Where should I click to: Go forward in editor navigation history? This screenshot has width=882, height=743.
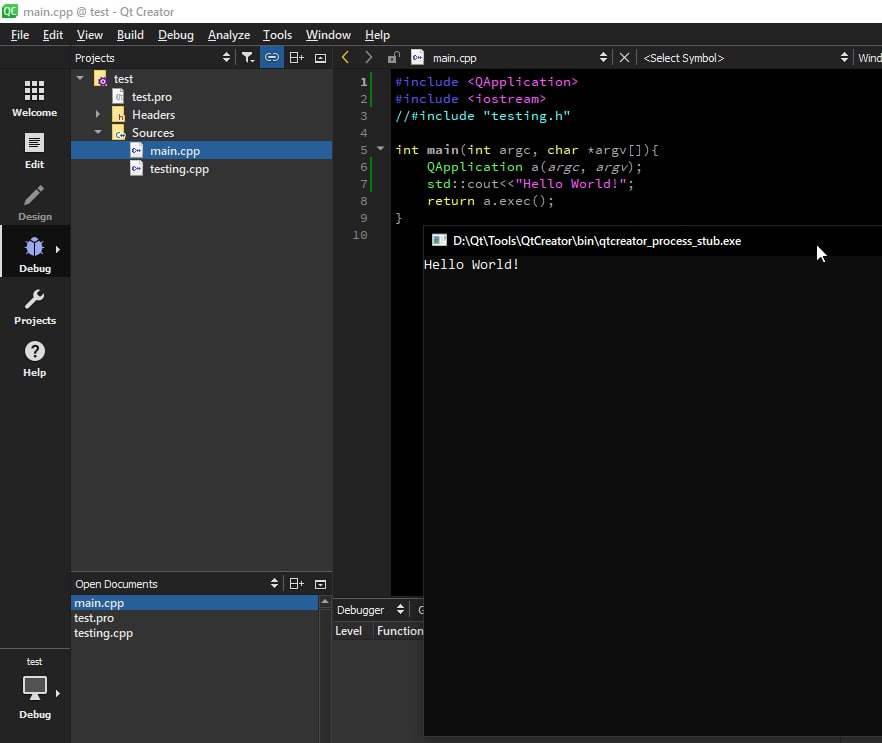pyautogui.click(x=368, y=57)
